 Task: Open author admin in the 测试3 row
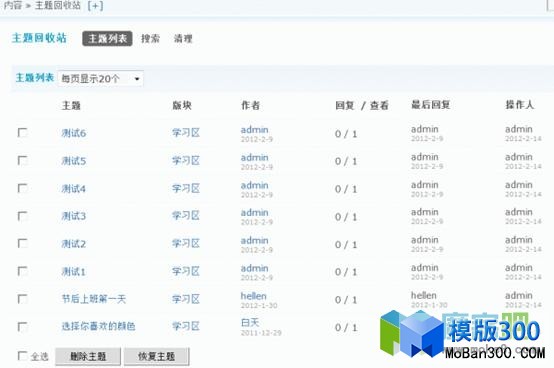pos(254,213)
